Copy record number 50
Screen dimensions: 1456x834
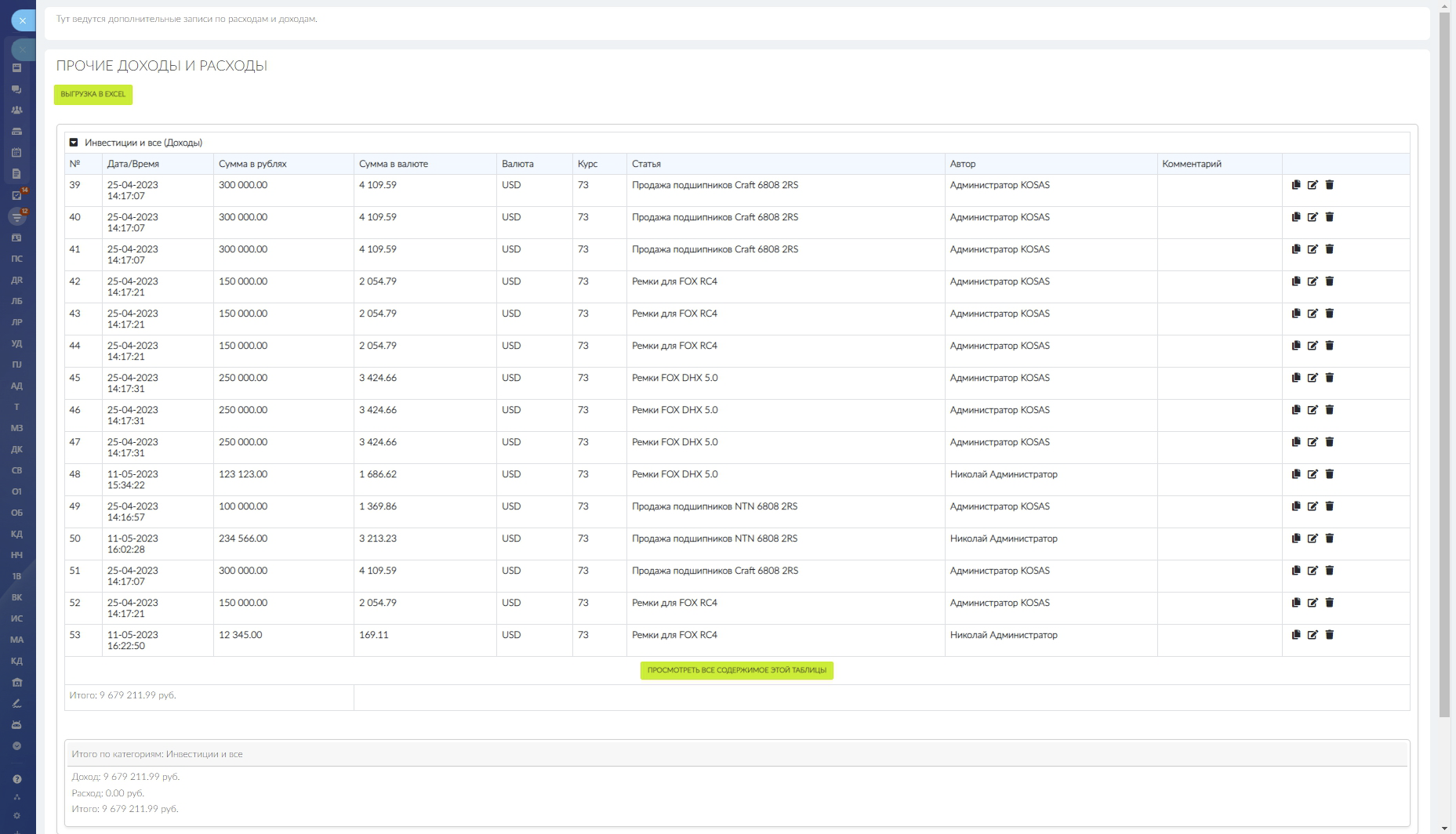[x=1295, y=538]
